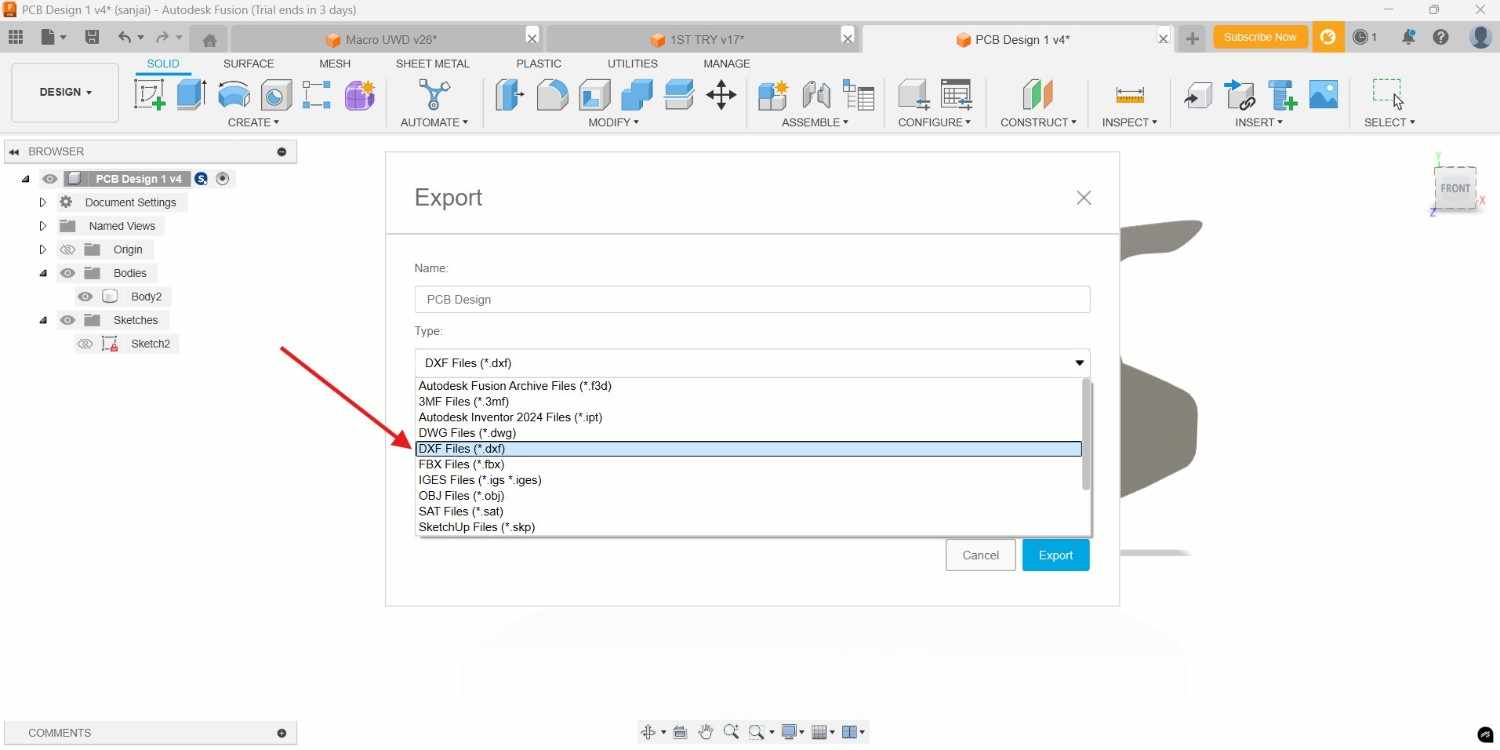Choose DWG Files (*.dwg) from the list

(749, 433)
